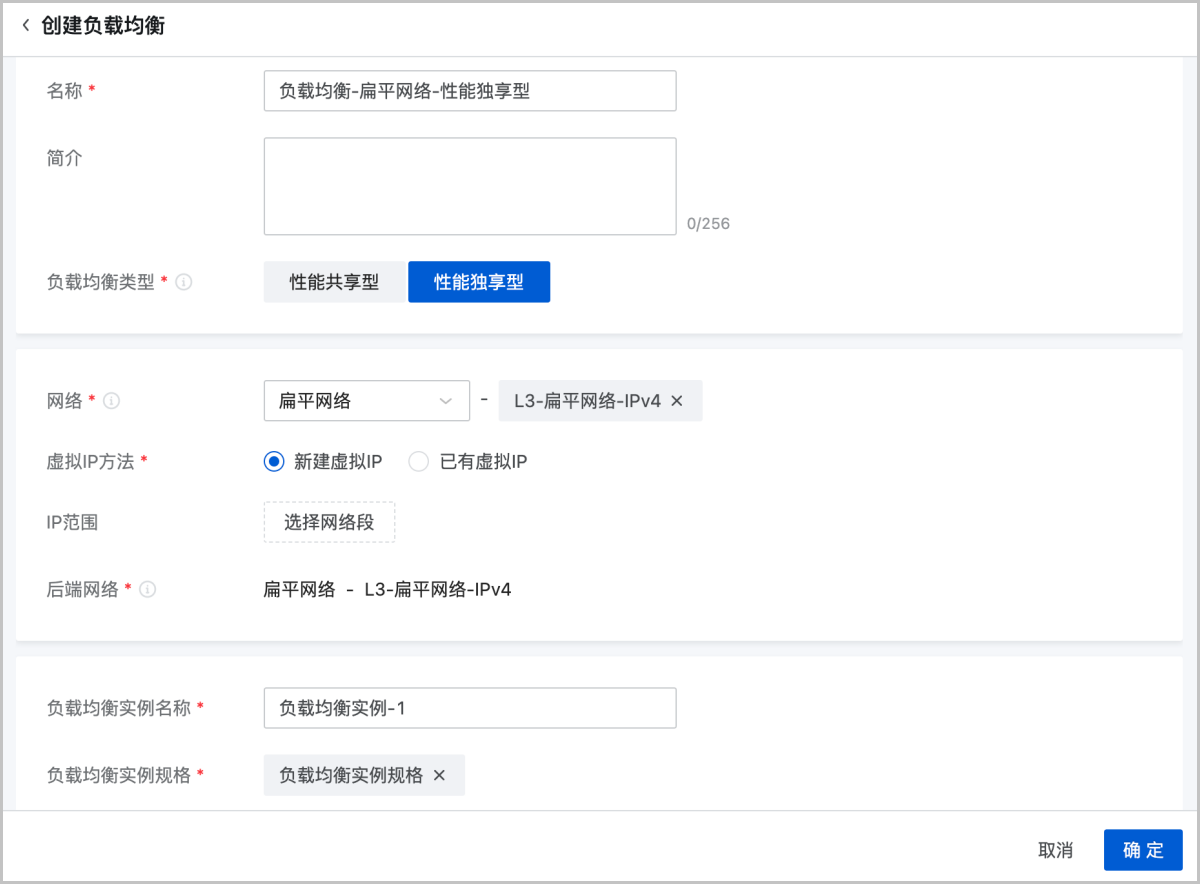Remove the 负载均衡实例规格 tag
The width and height of the screenshot is (1200, 884).
coord(439,775)
